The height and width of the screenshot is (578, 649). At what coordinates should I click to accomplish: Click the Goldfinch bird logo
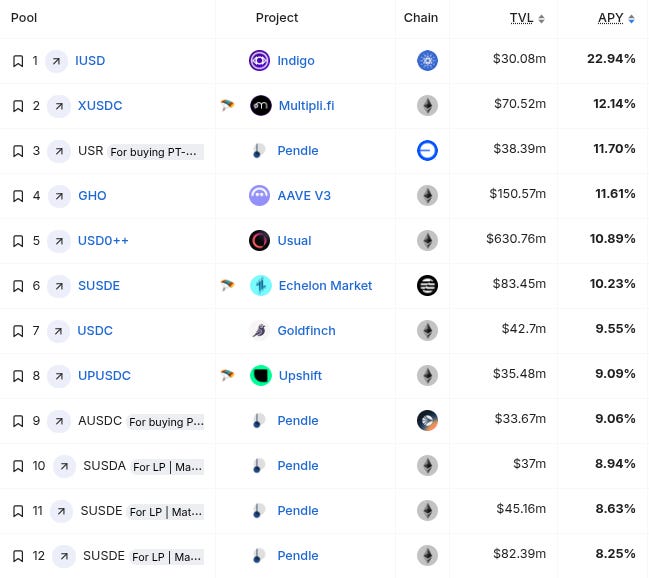260,330
